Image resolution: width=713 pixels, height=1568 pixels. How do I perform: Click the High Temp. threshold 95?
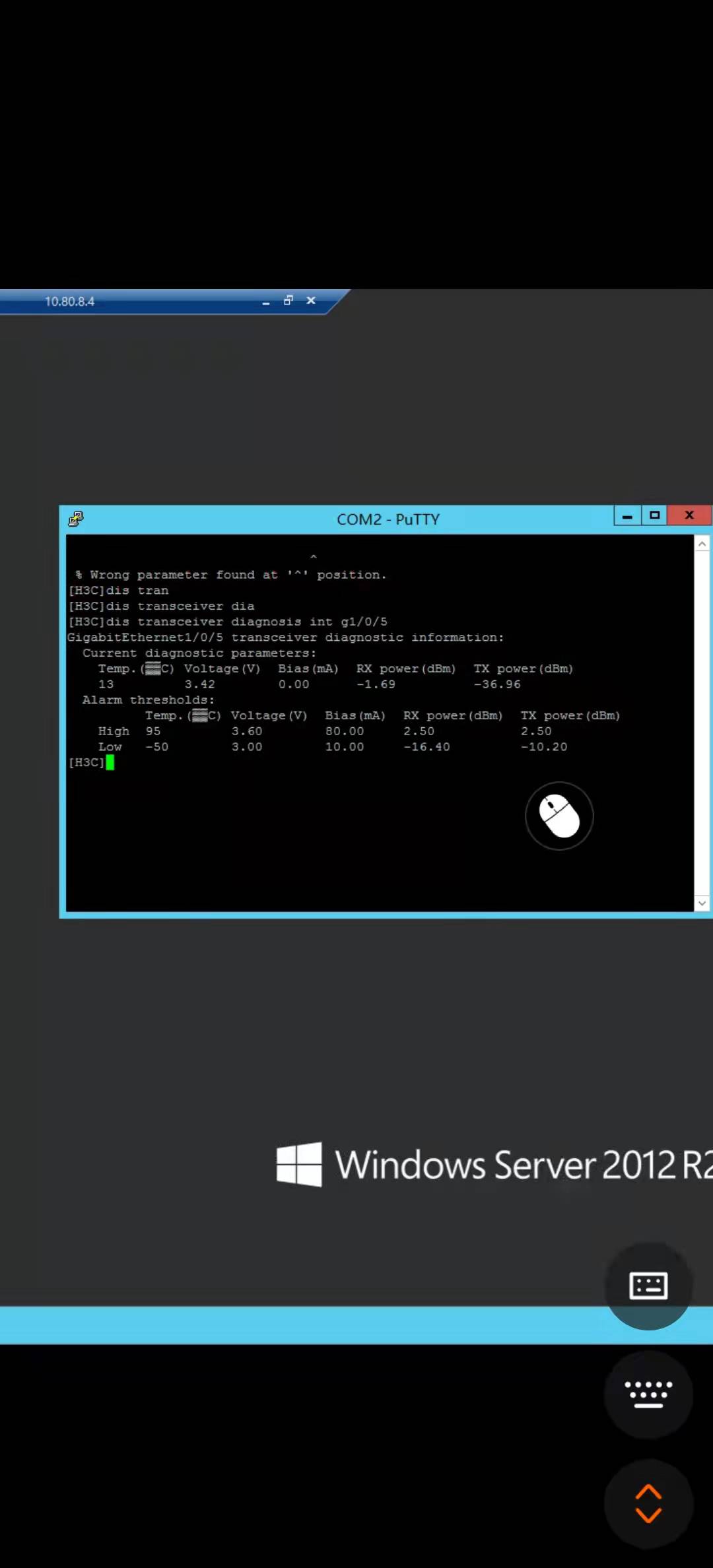pos(153,731)
